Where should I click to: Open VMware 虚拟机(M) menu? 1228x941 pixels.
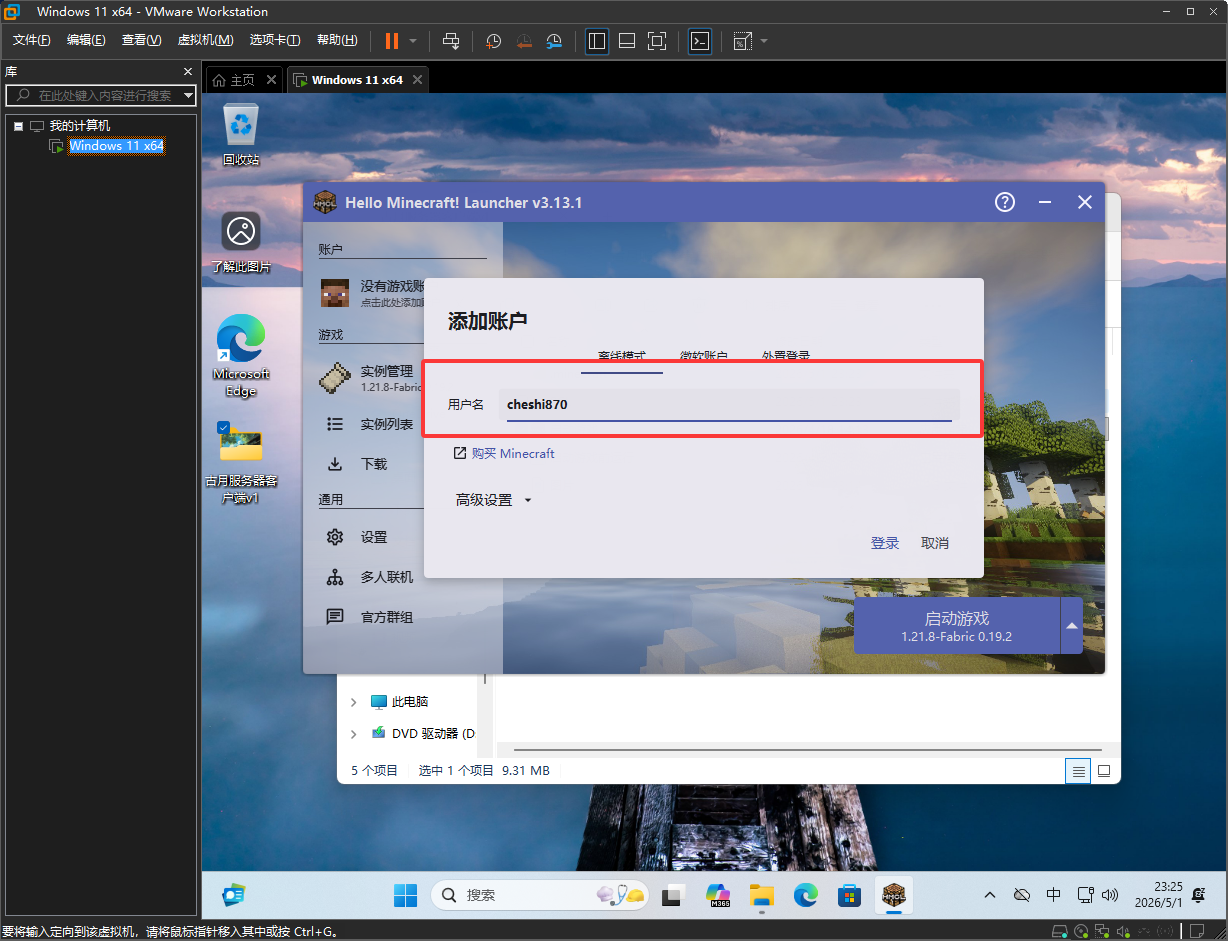click(x=205, y=40)
